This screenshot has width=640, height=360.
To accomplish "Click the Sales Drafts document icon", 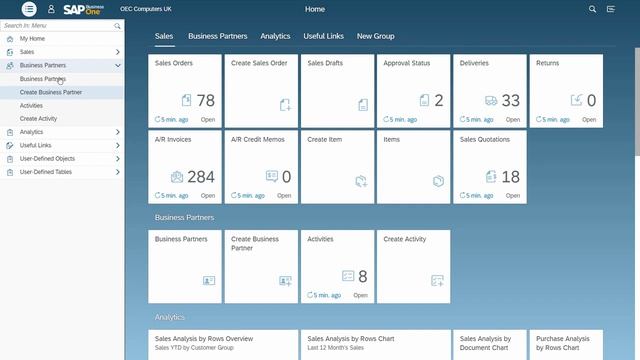I will 363,105.
